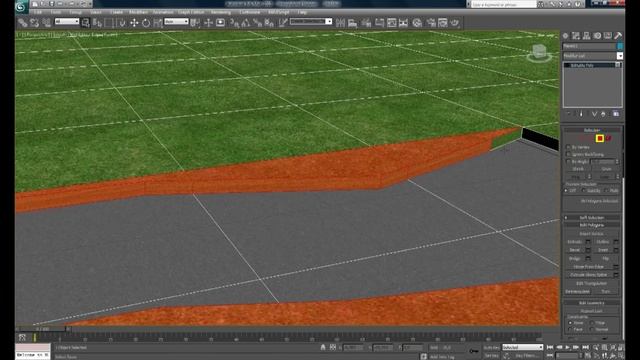Click the Align tool icon
The image size is (640, 360).
tap(352, 23)
